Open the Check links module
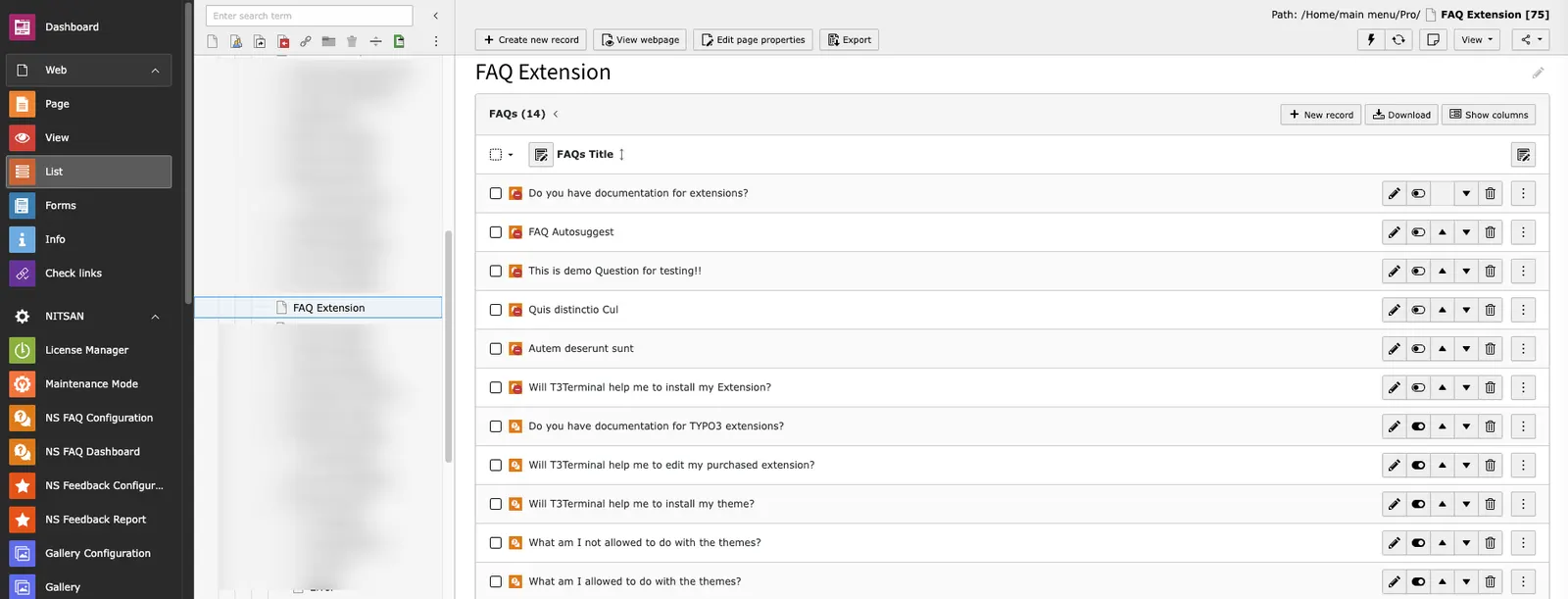The height and width of the screenshot is (599, 1568). tap(89, 274)
